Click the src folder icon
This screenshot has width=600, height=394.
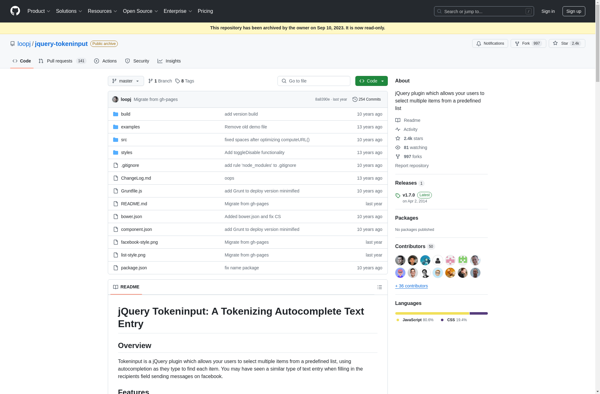pos(116,140)
